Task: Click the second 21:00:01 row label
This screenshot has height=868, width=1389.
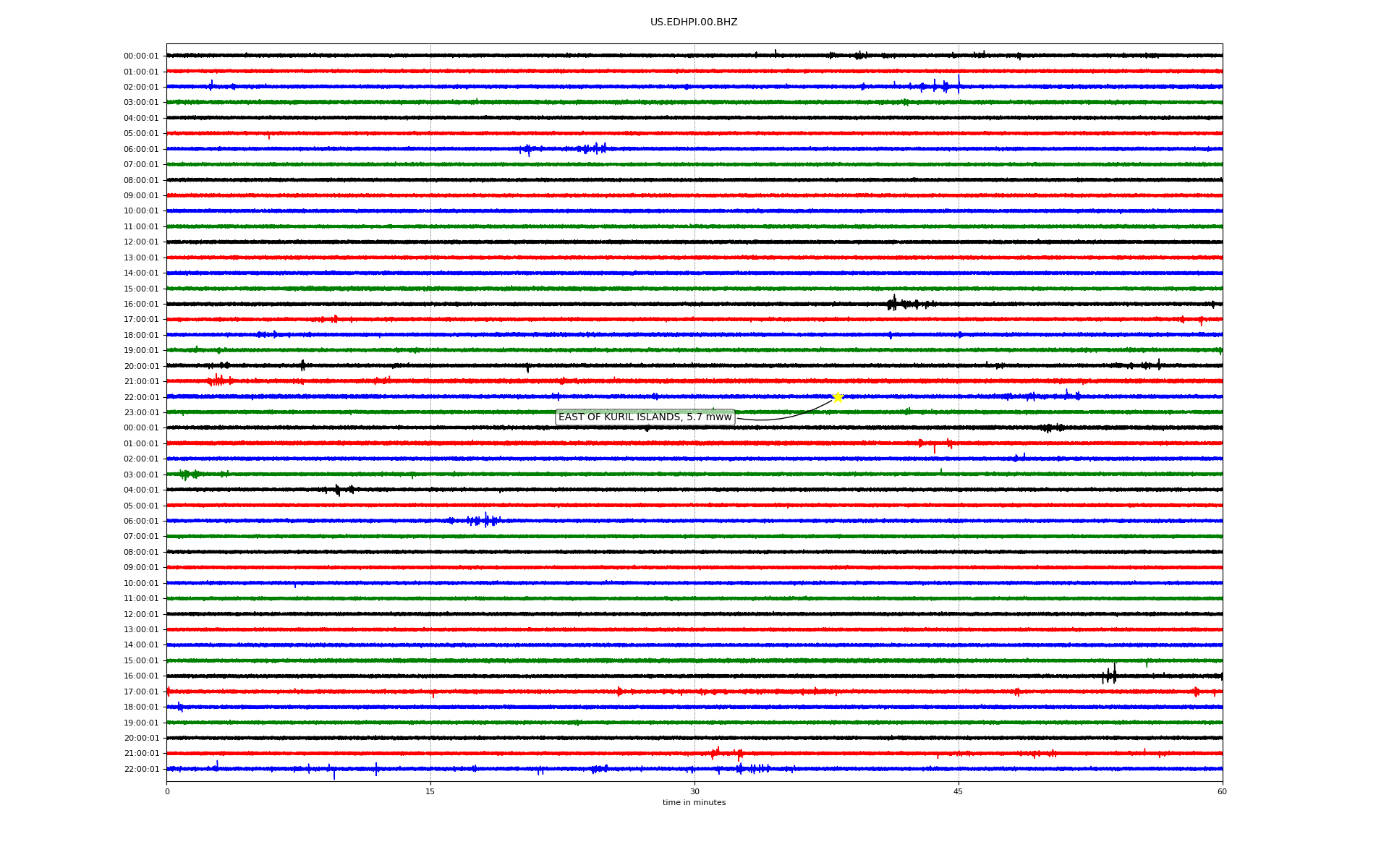Action: point(141,754)
